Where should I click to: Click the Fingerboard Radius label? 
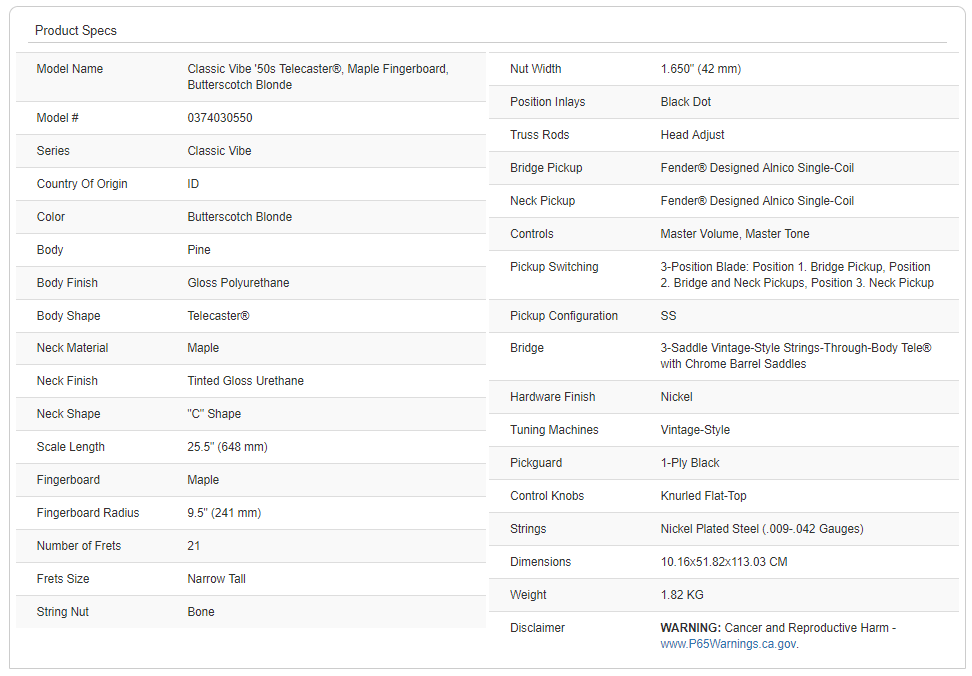coord(88,512)
